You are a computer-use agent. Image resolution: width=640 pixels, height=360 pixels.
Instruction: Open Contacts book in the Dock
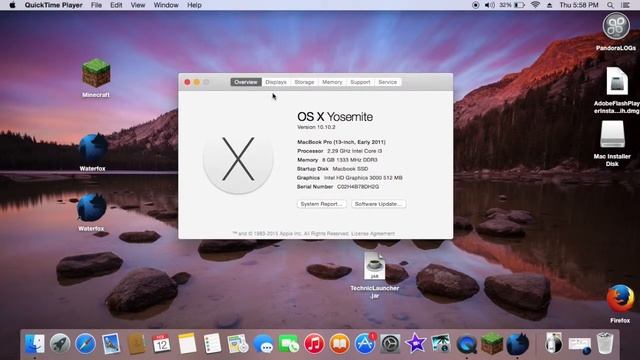(x=136, y=344)
